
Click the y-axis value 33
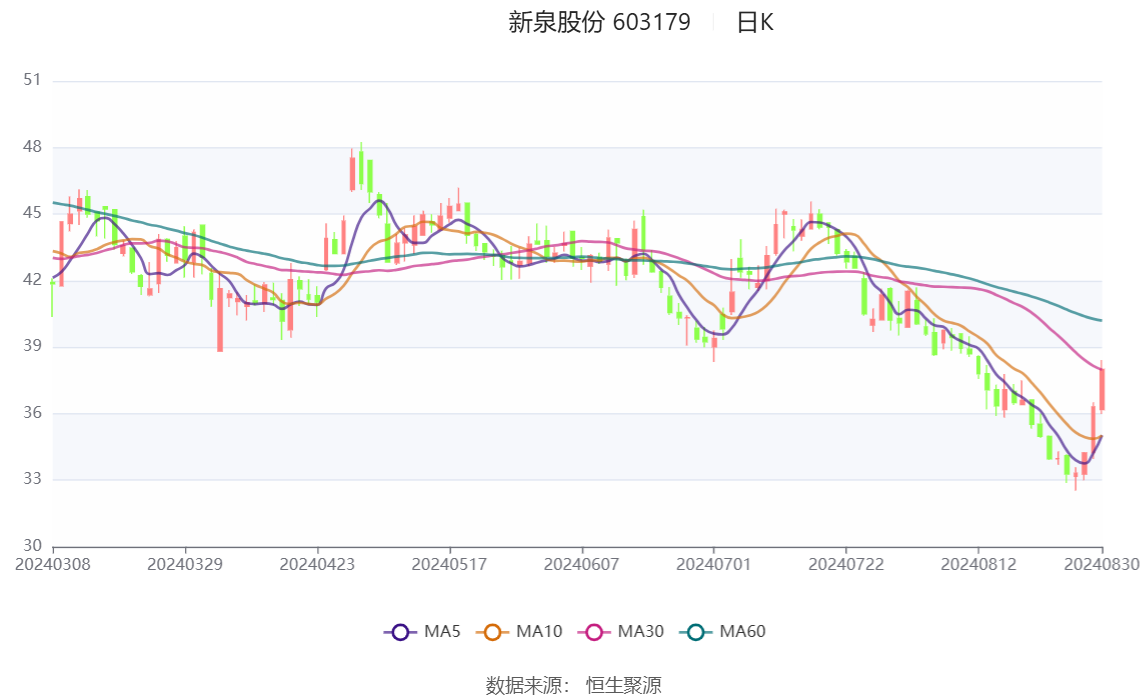[32, 479]
